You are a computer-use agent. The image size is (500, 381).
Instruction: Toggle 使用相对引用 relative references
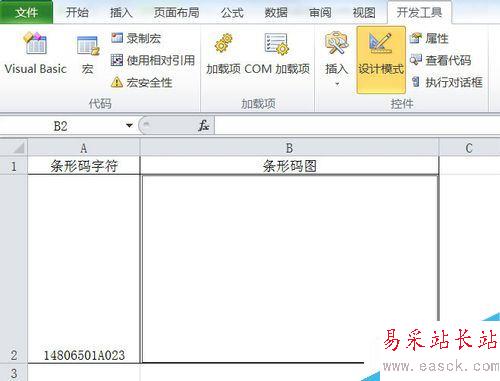[152, 60]
